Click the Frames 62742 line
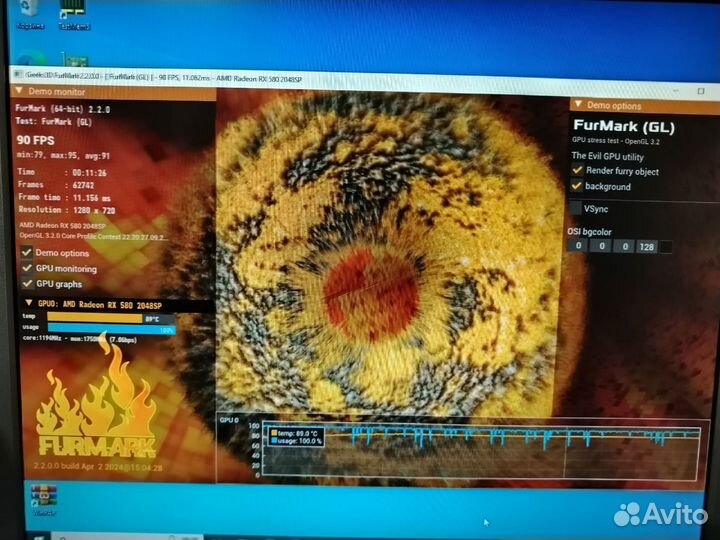 56,185
